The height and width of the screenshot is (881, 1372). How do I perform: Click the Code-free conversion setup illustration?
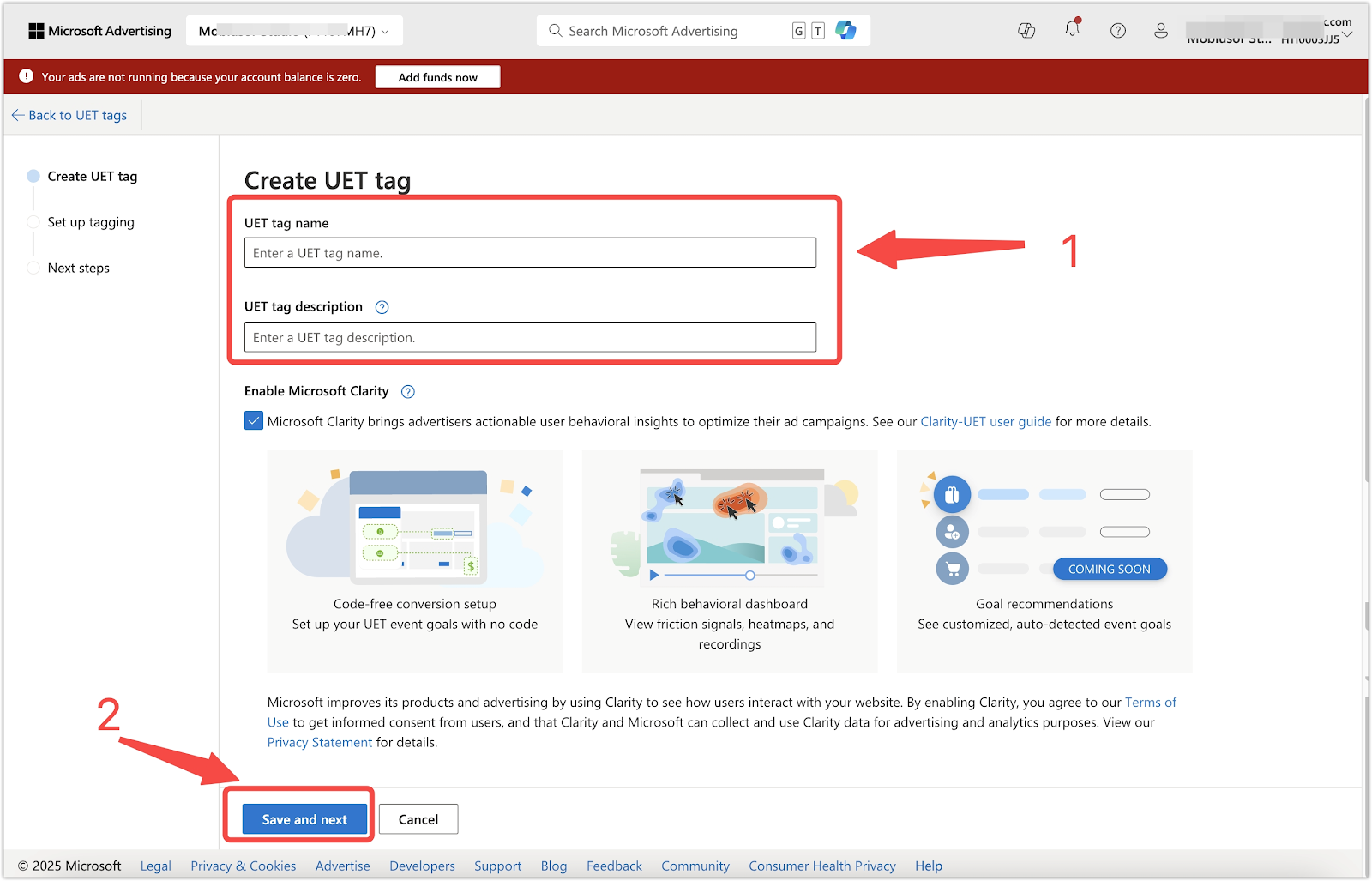point(415,526)
